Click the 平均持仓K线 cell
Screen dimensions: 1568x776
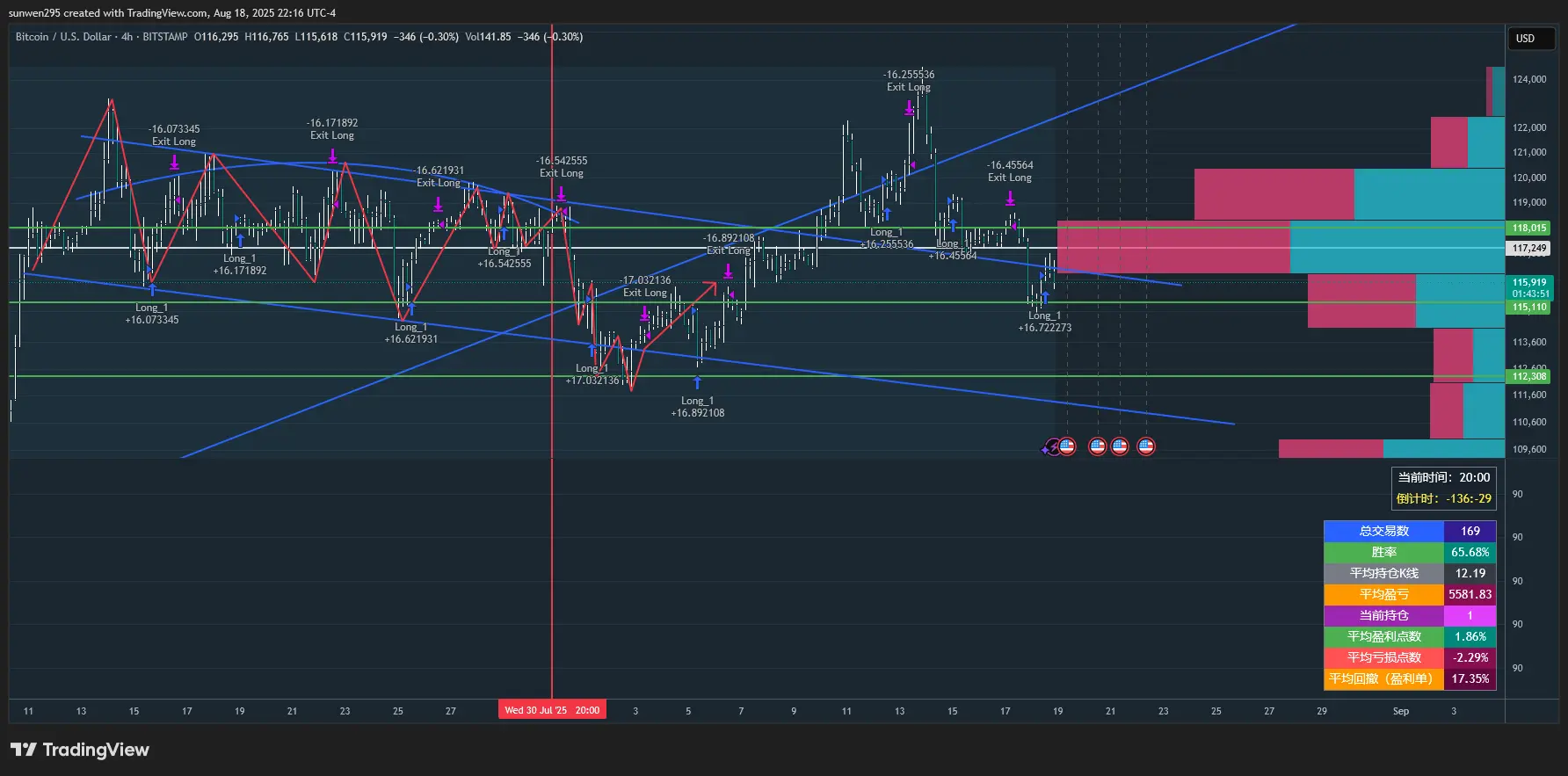point(1384,573)
